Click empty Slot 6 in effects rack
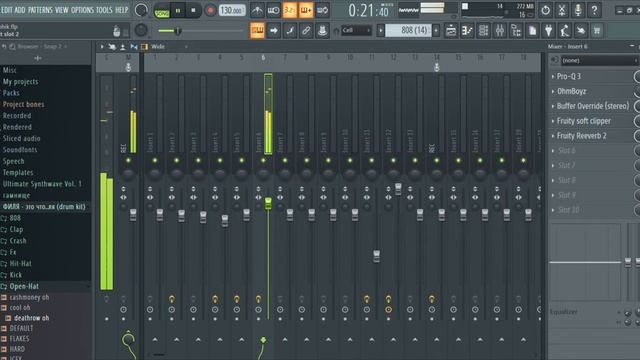640x360 pixels. [x=567, y=151]
